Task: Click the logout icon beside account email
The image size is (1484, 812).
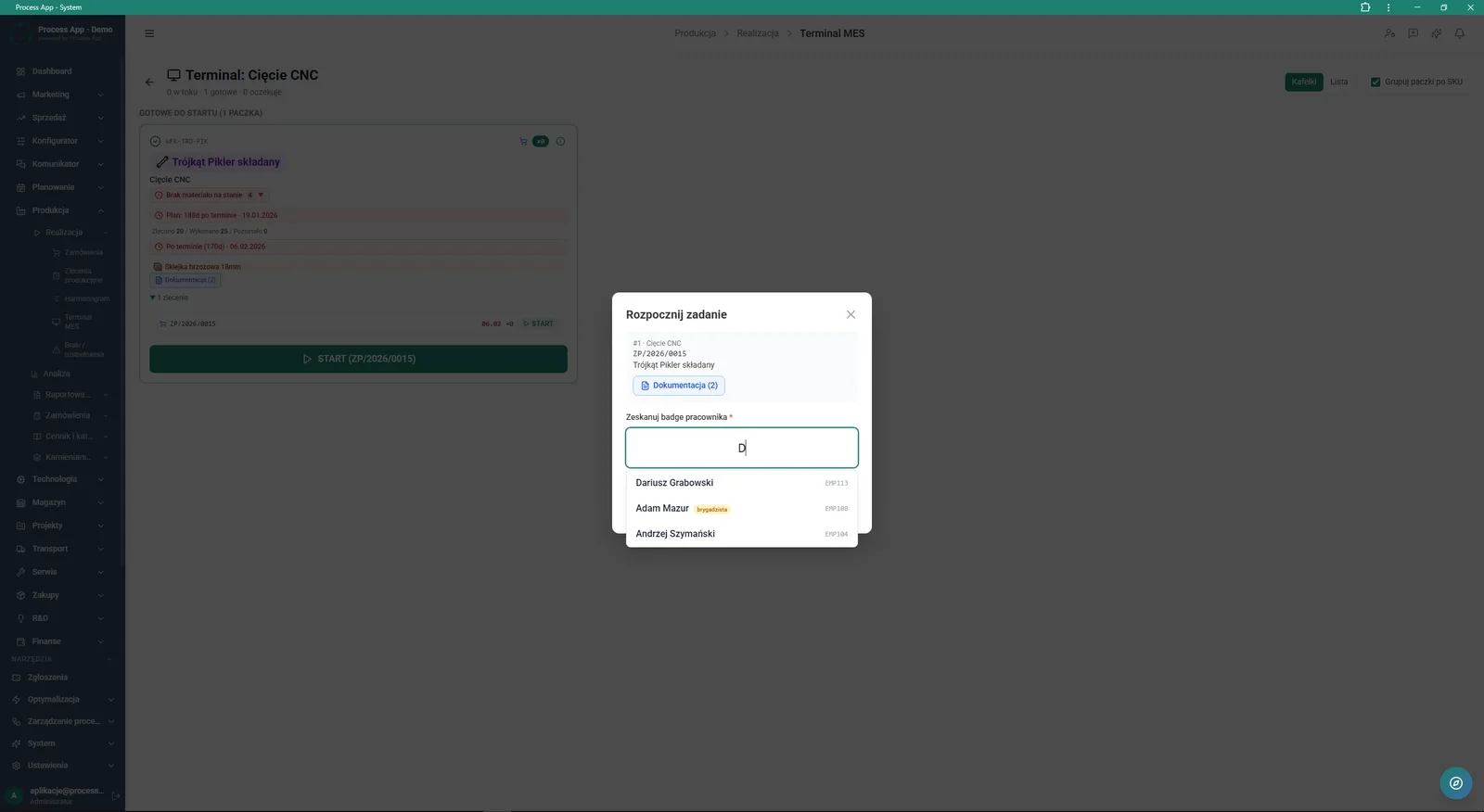Action: (116, 795)
